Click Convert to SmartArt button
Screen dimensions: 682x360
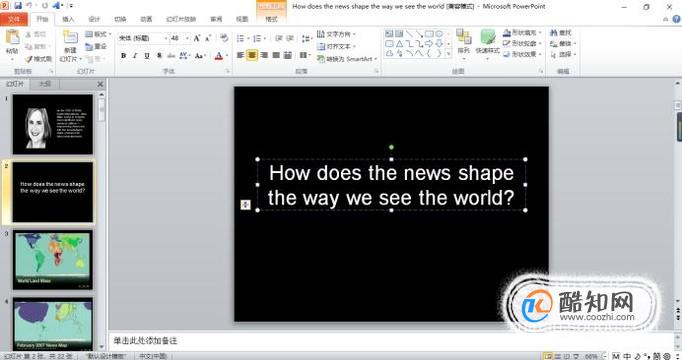tap(347, 59)
